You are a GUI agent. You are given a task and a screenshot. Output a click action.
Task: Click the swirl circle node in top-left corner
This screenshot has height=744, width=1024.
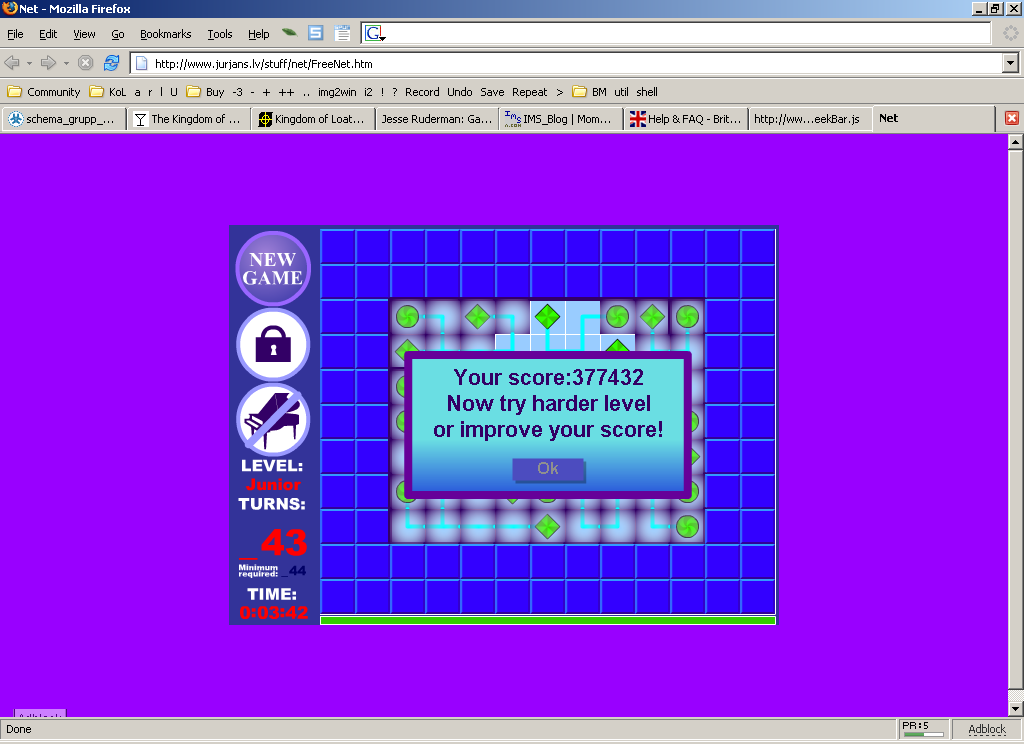pos(408,317)
